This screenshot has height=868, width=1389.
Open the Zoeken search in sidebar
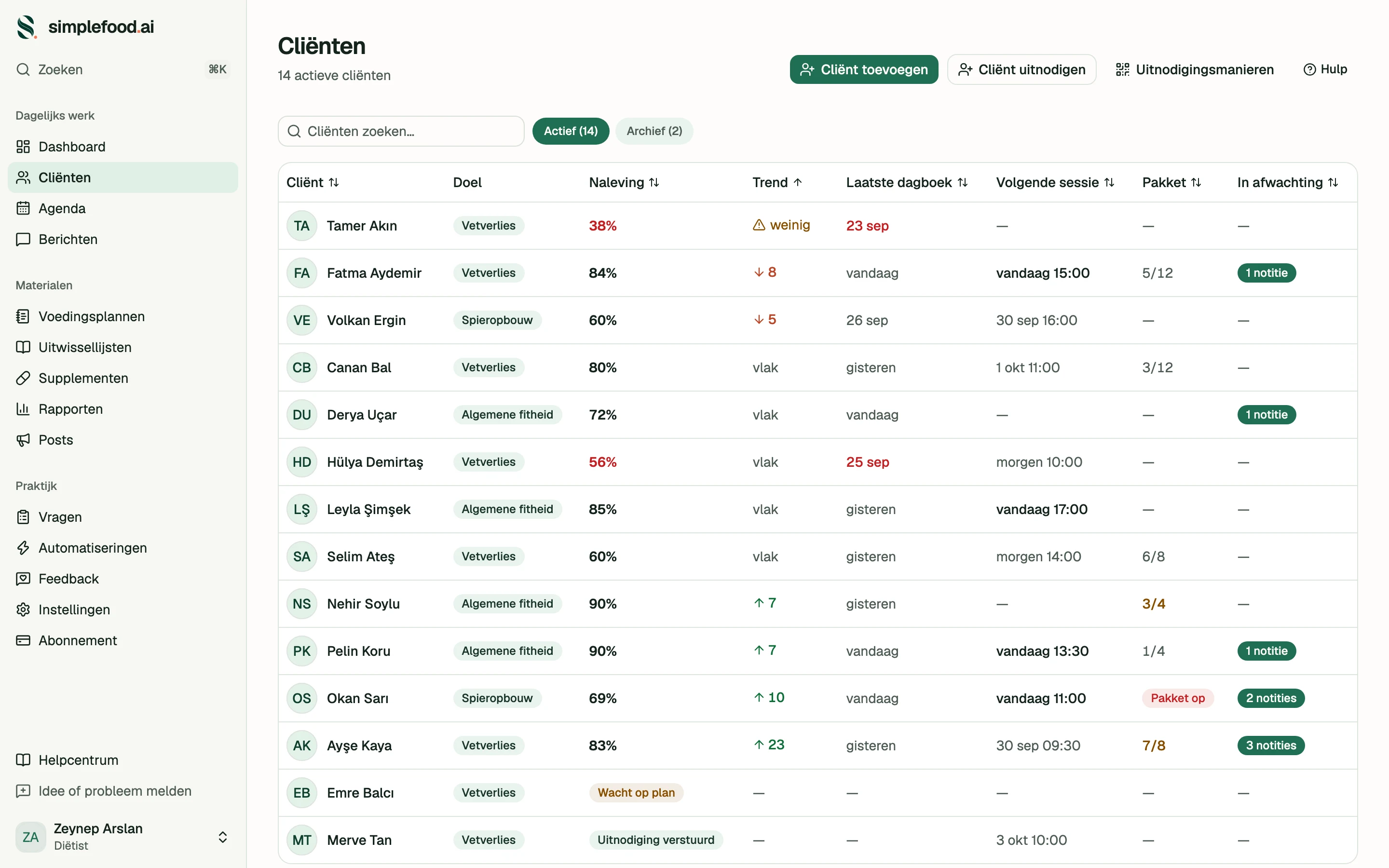123,69
